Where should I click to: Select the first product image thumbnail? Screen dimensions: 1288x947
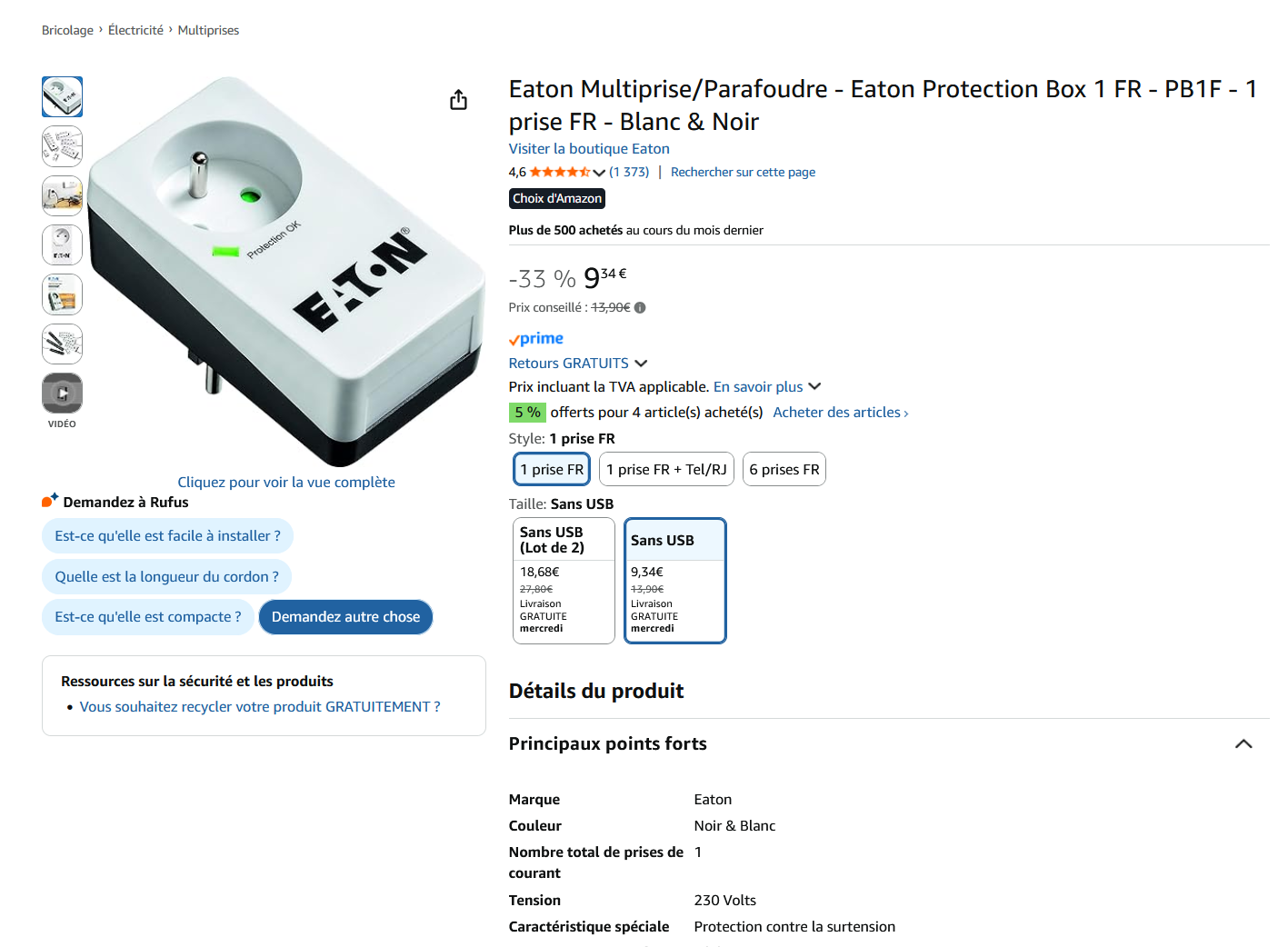62,97
